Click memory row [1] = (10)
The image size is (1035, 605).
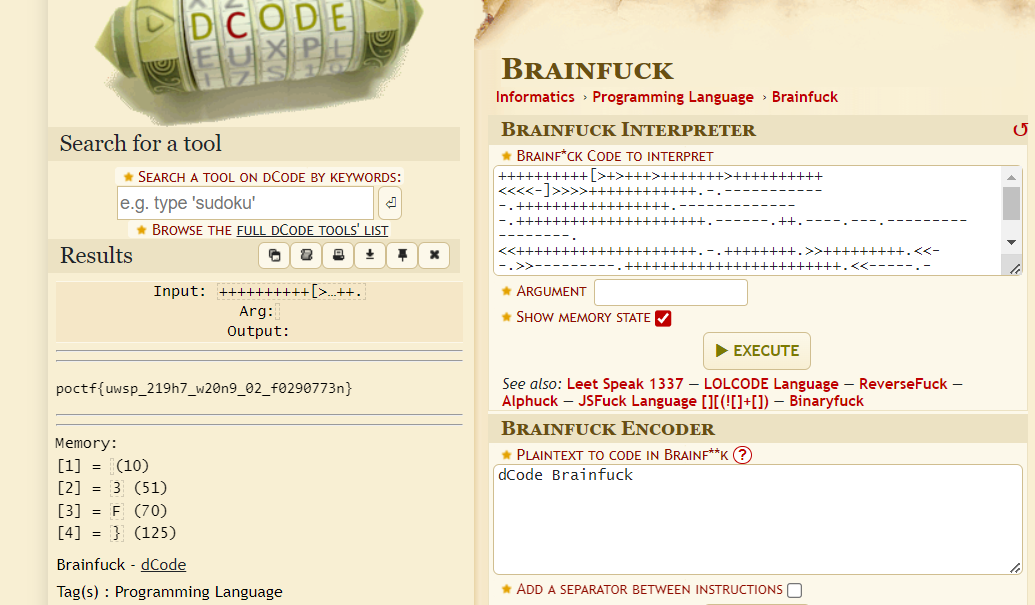(x=103, y=466)
